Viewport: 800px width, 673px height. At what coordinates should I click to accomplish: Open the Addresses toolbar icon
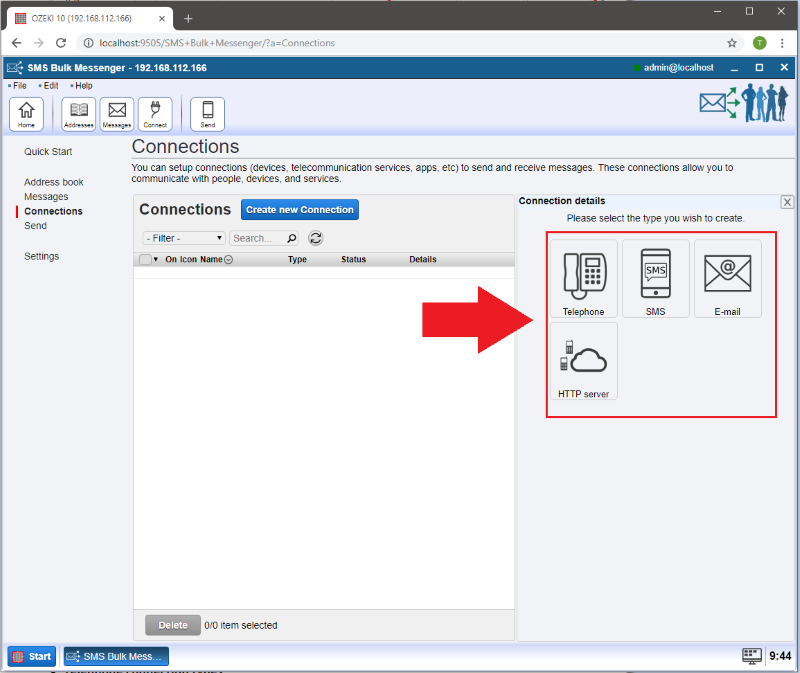78,114
